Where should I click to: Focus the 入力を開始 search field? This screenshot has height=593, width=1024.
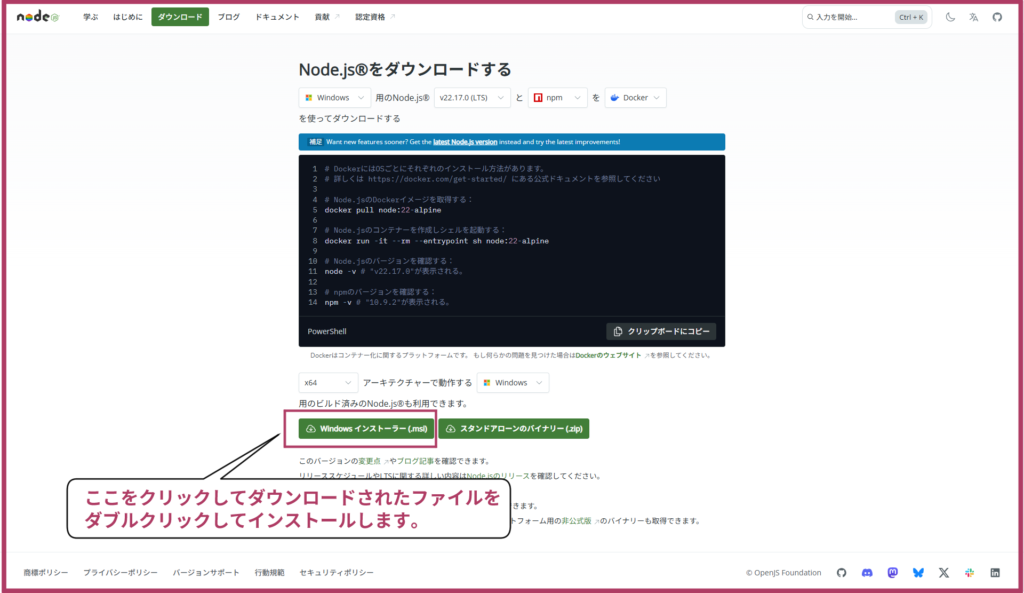[x=867, y=17]
